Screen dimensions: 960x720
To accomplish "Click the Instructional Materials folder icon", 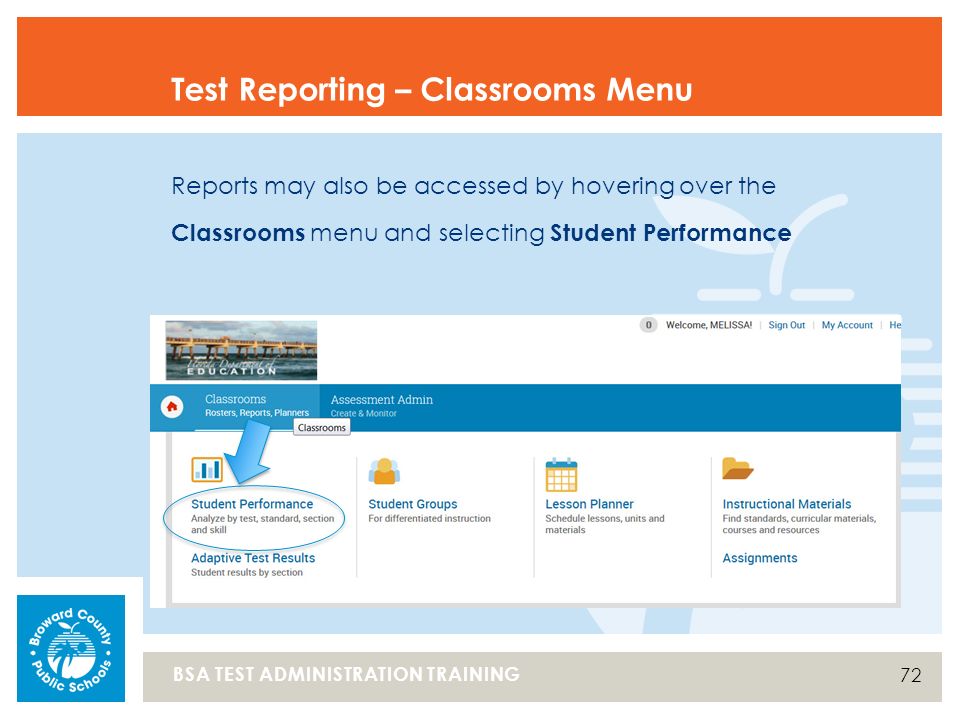I will (x=737, y=468).
